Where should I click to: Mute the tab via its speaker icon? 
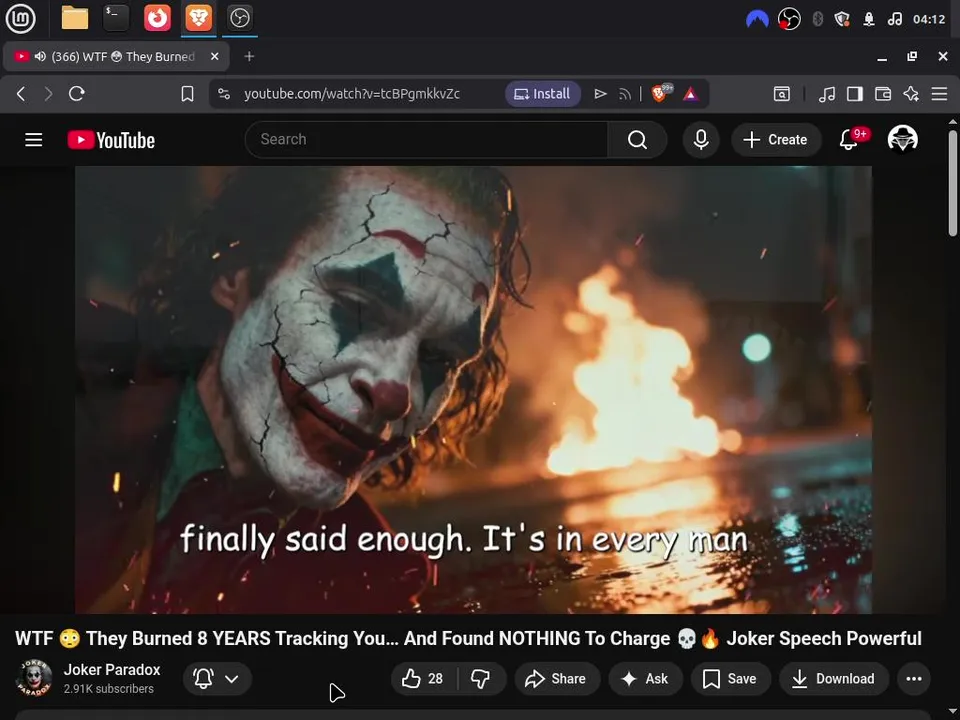click(x=40, y=56)
